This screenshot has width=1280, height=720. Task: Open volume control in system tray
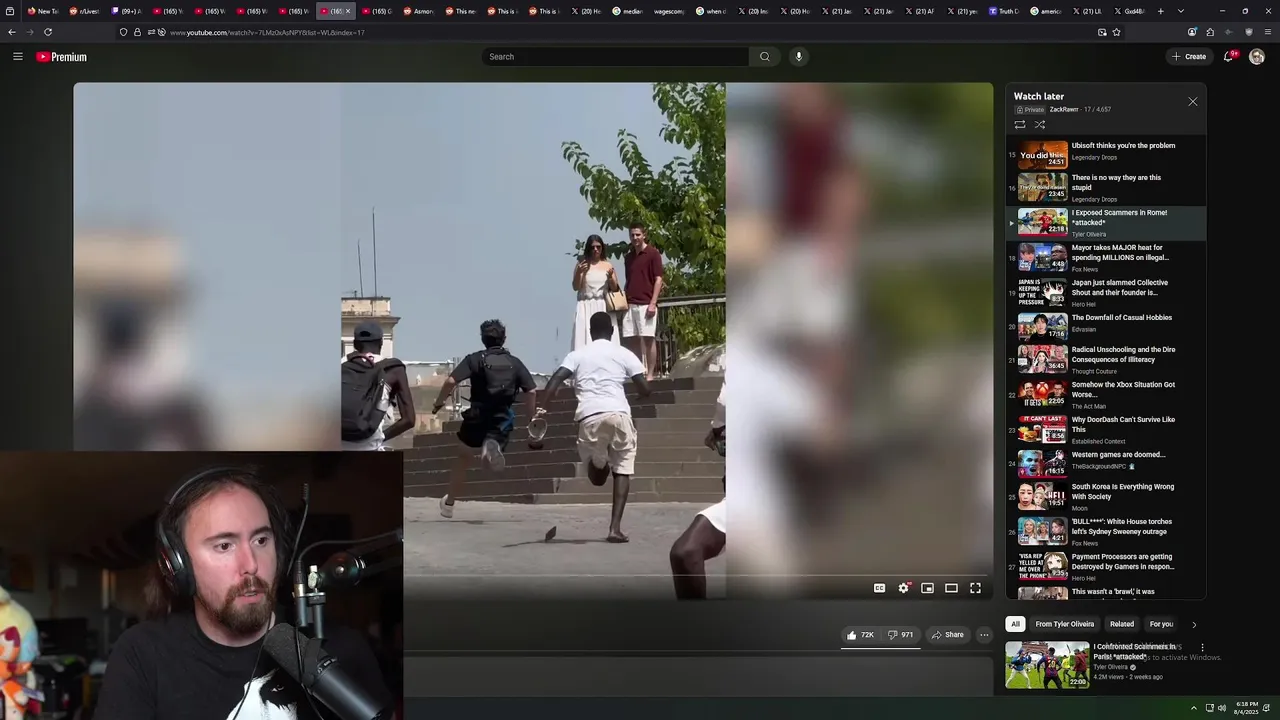[x=1222, y=708]
